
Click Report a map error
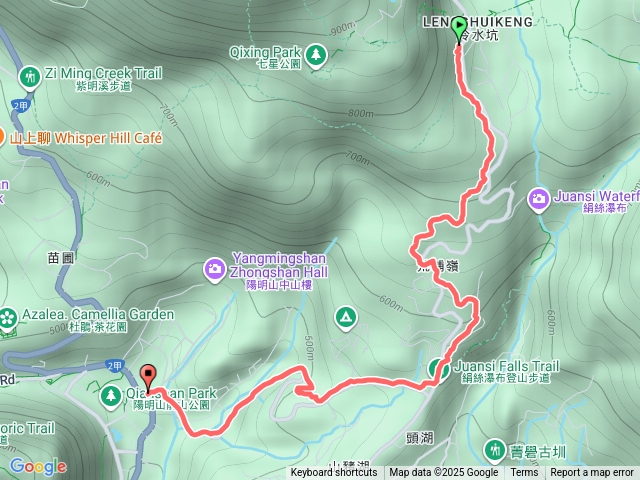(x=592, y=473)
